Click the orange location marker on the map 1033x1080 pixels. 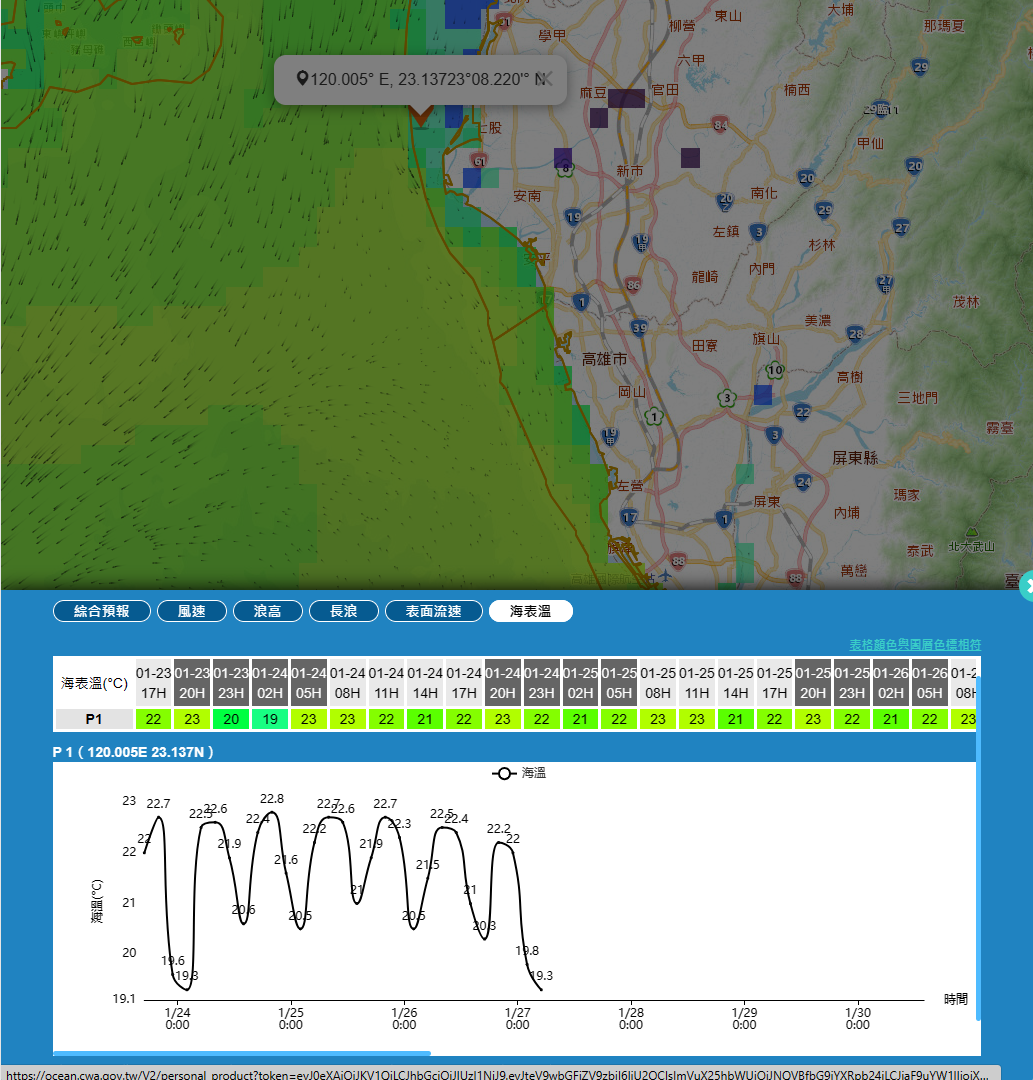[x=421, y=117]
